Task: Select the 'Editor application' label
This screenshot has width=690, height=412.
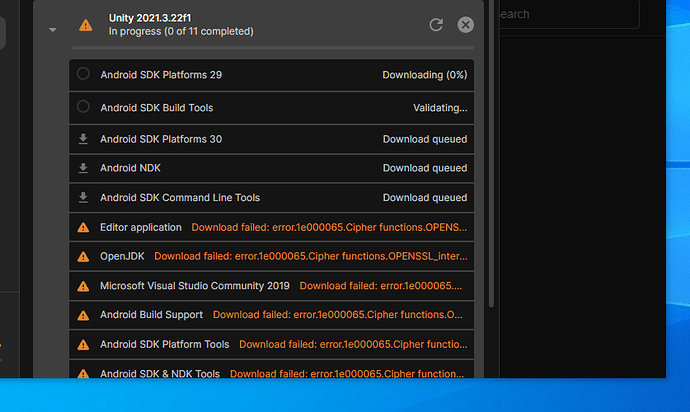Action: [x=141, y=228]
